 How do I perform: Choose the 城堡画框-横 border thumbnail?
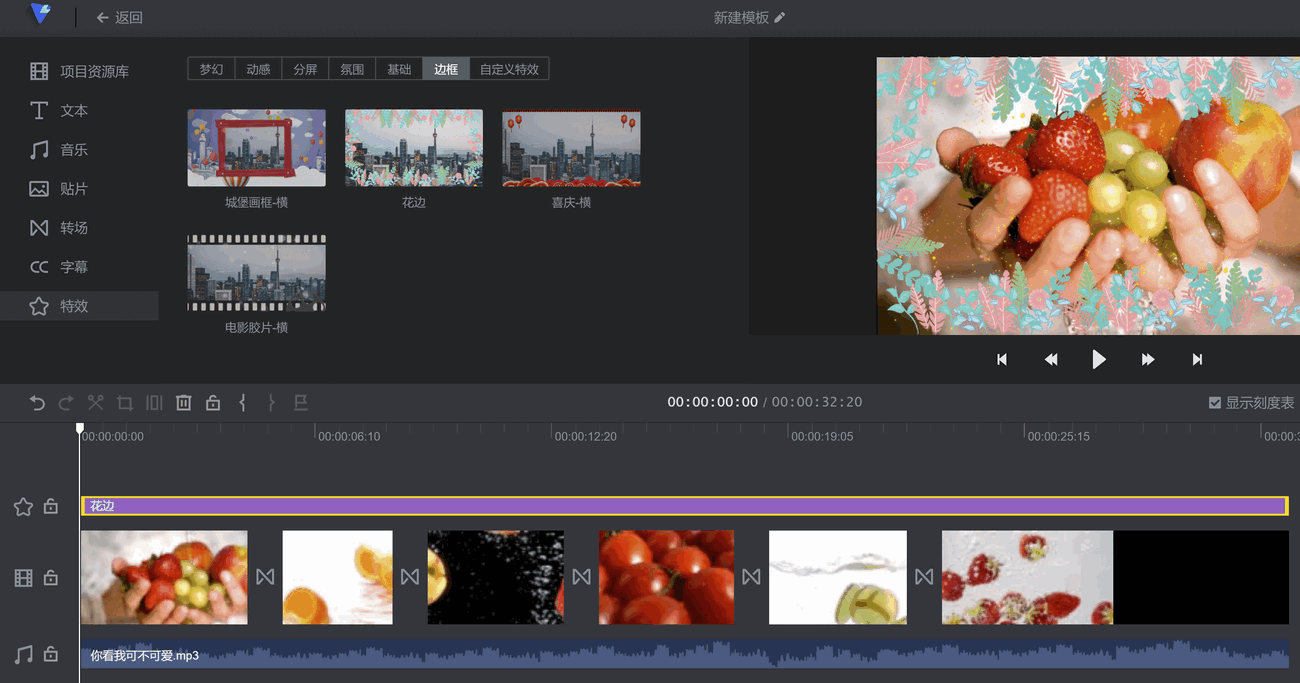pos(257,148)
